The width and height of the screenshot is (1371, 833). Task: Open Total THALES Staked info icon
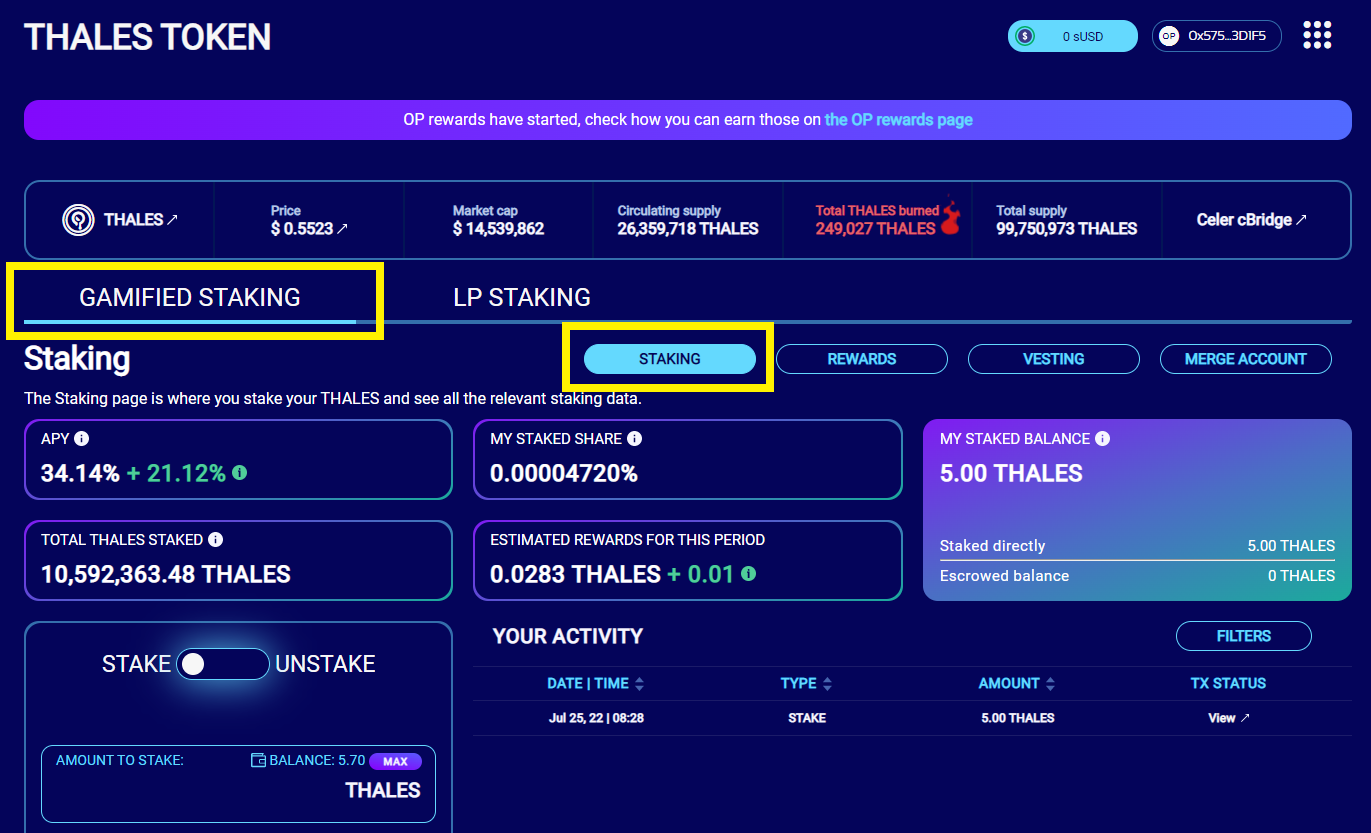click(x=216, y=540)
